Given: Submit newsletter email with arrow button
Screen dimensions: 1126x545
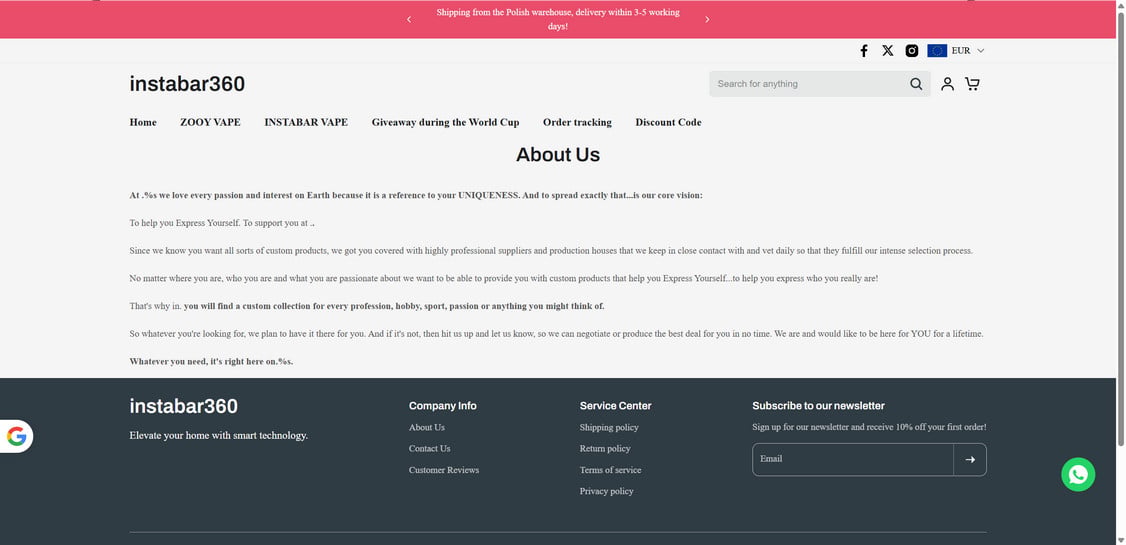Looking at the screenshot, I should [x=969, y=460].
